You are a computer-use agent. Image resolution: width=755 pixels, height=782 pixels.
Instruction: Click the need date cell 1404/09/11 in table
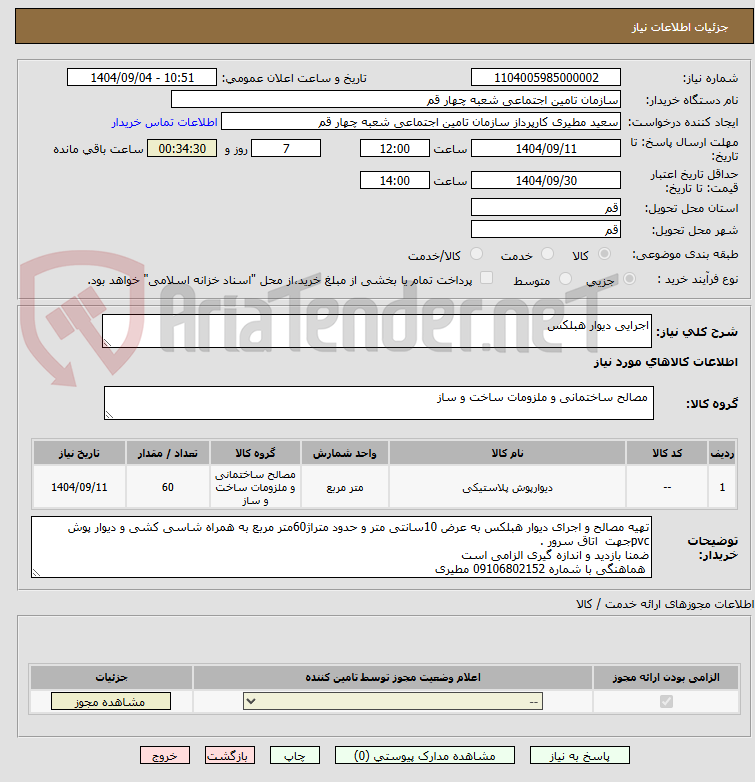79,487
